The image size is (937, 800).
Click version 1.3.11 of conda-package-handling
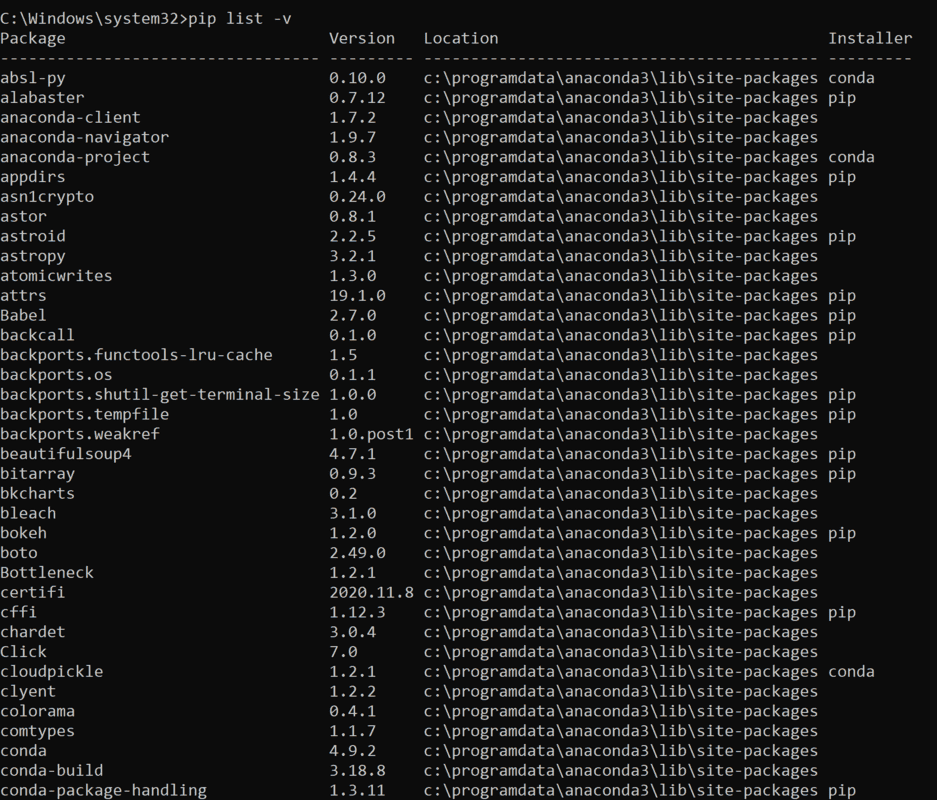[357, 790]
